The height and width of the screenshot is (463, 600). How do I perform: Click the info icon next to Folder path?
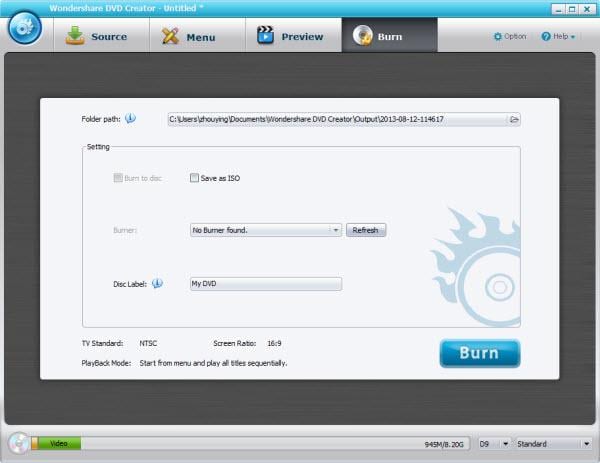click(130, 119)
